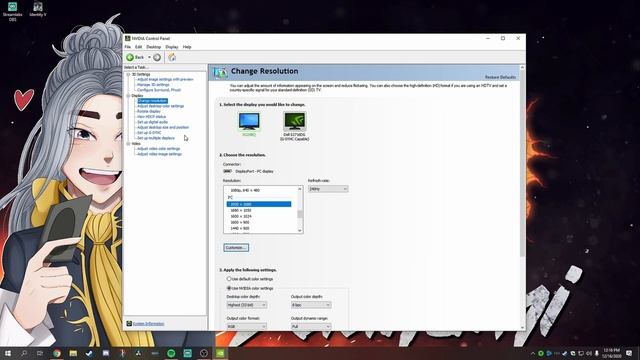
Task: Click the System Information icon
Action: (129, 324)
